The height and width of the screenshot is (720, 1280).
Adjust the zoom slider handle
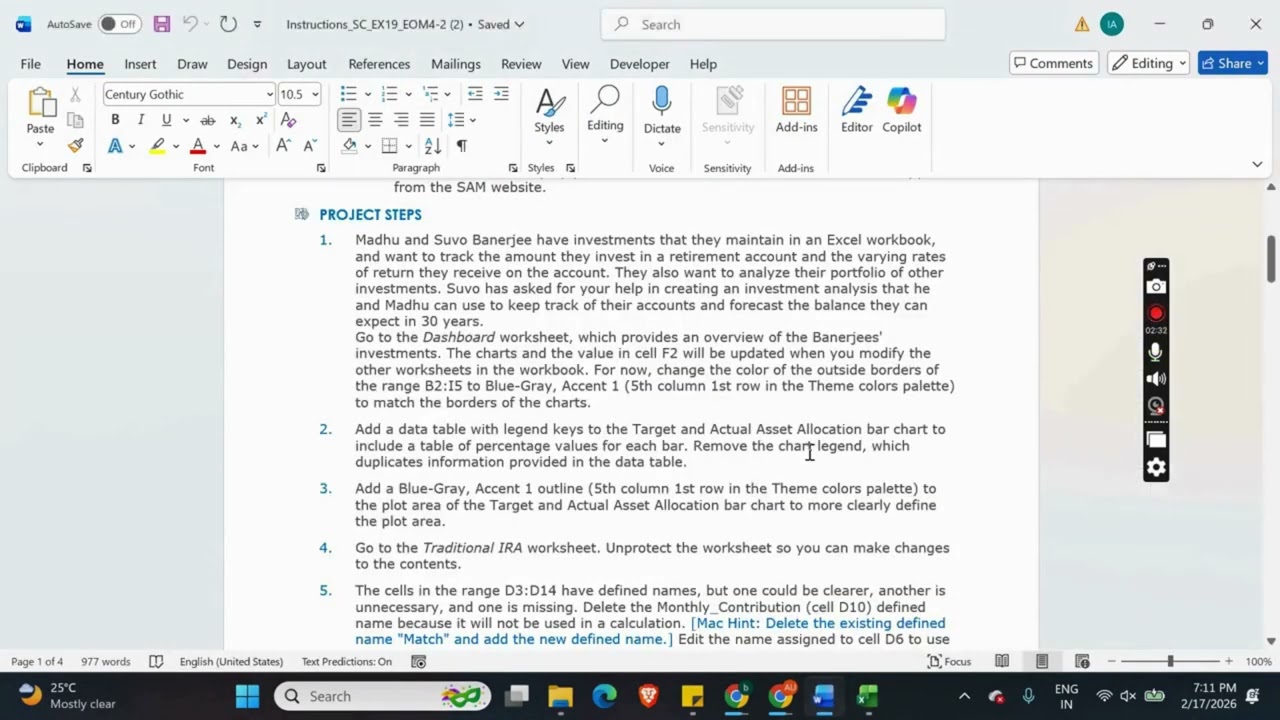1170,661
